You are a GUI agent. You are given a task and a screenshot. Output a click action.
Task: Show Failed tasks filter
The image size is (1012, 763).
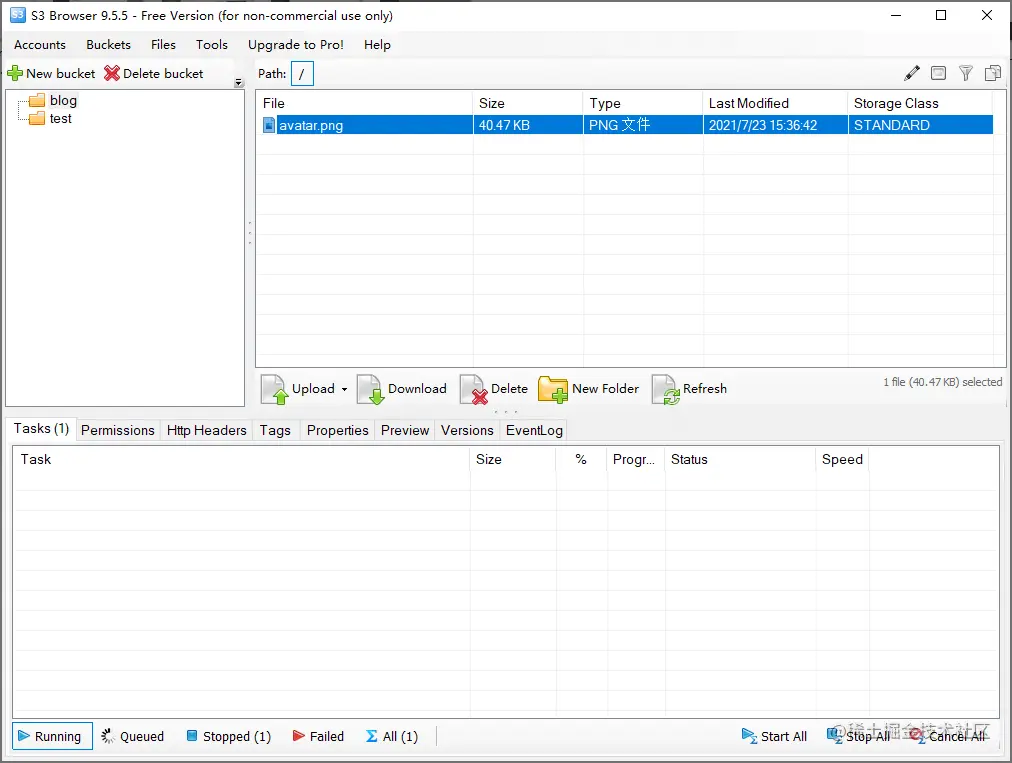[x=318, y=736]
